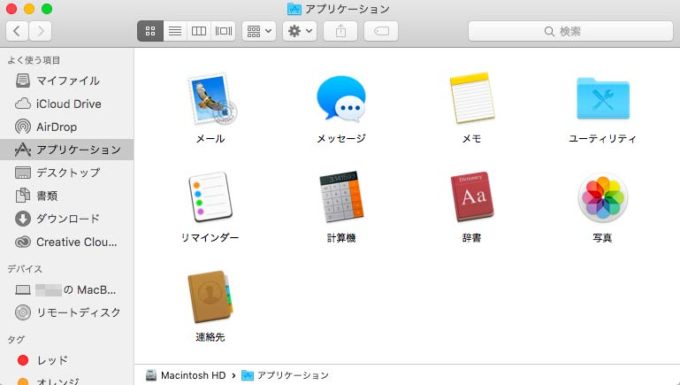Open the gear action menu

(x=300, y=31)
